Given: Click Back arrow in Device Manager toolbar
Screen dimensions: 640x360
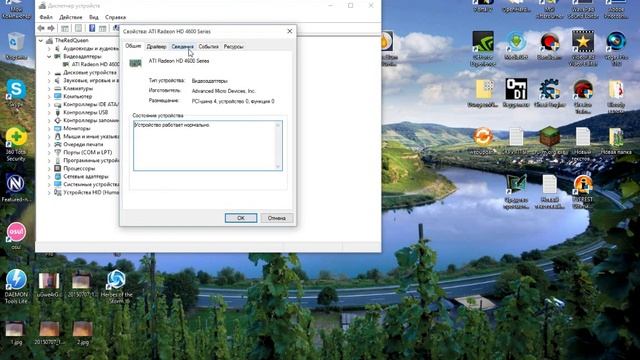Looking at the screenshot, I should (41, 28).
